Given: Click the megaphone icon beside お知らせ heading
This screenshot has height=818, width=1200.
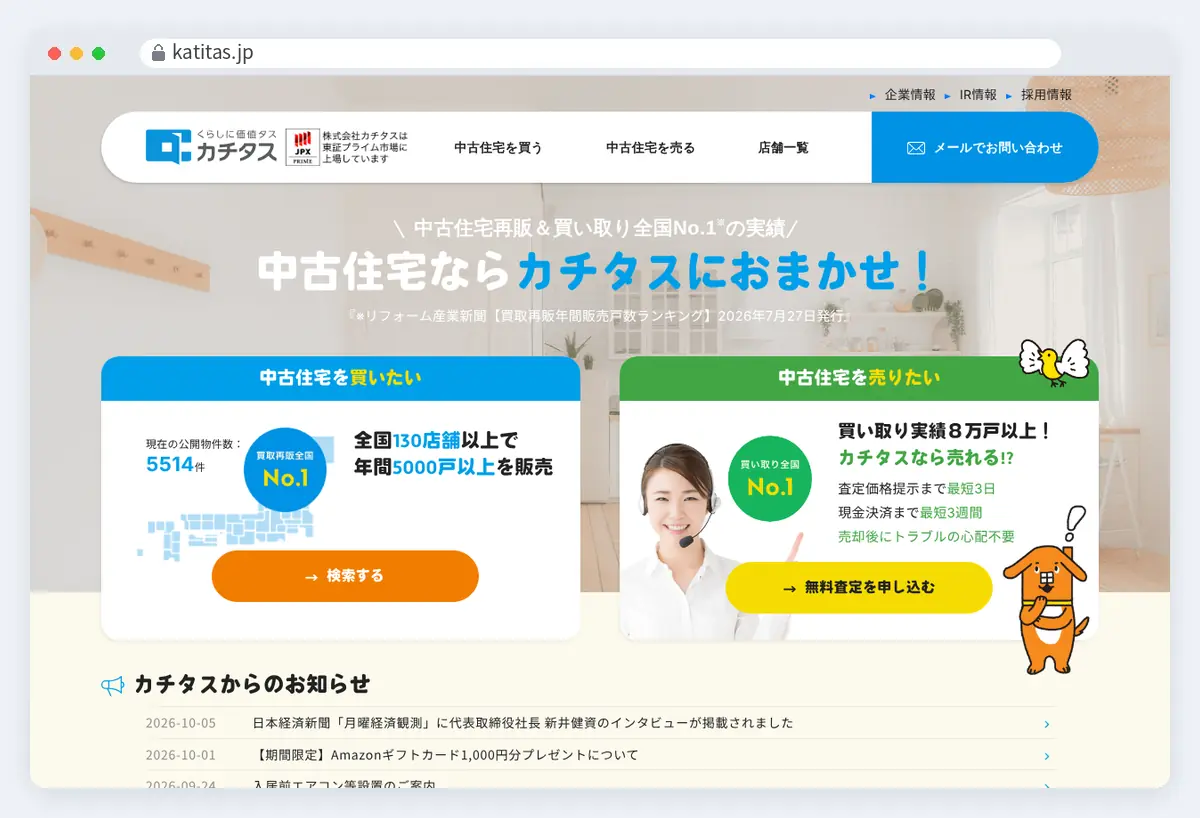Looking at the screenshot, I should click(113, 685).
